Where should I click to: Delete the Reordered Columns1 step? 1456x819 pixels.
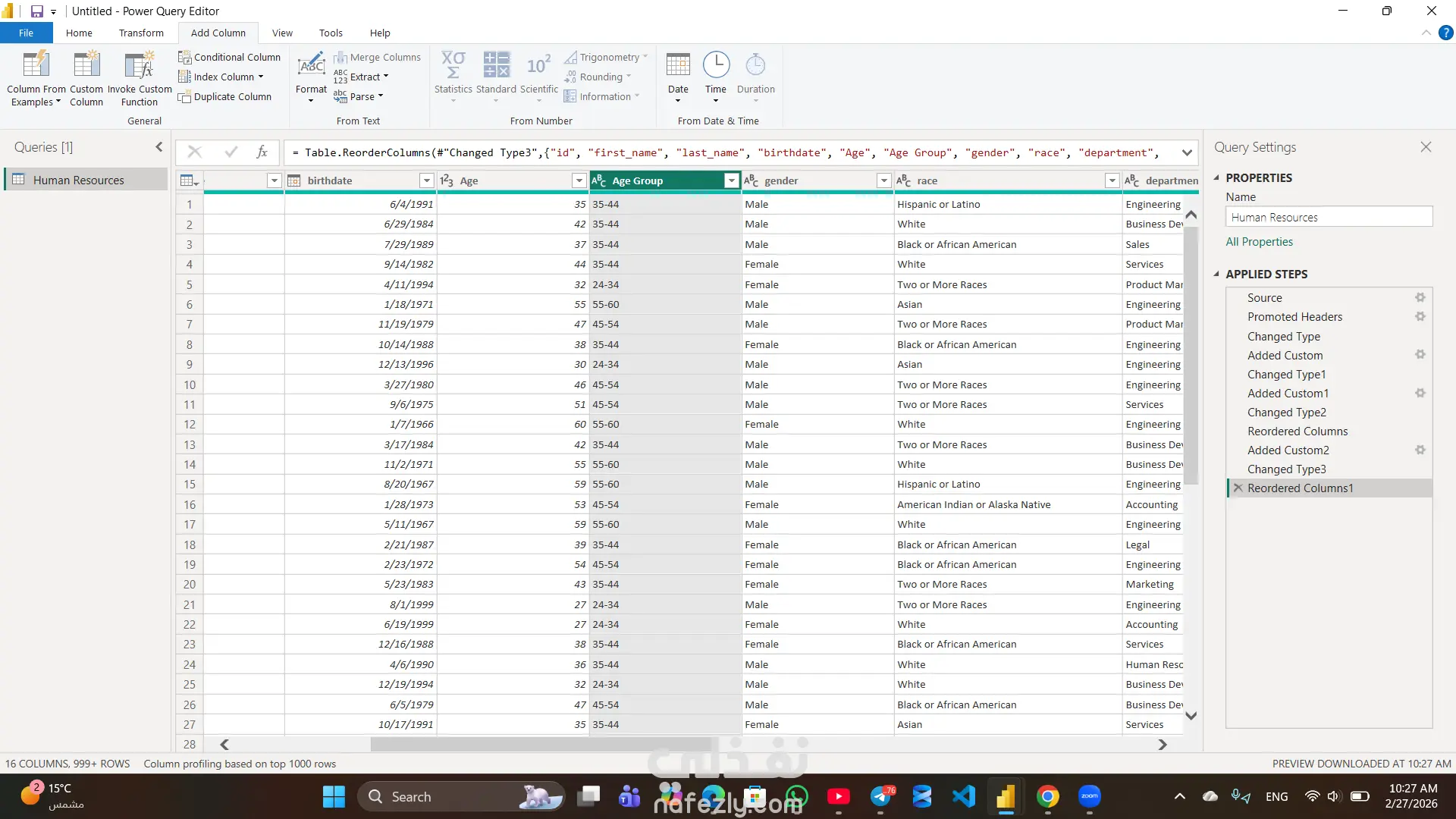[1238, 488]
